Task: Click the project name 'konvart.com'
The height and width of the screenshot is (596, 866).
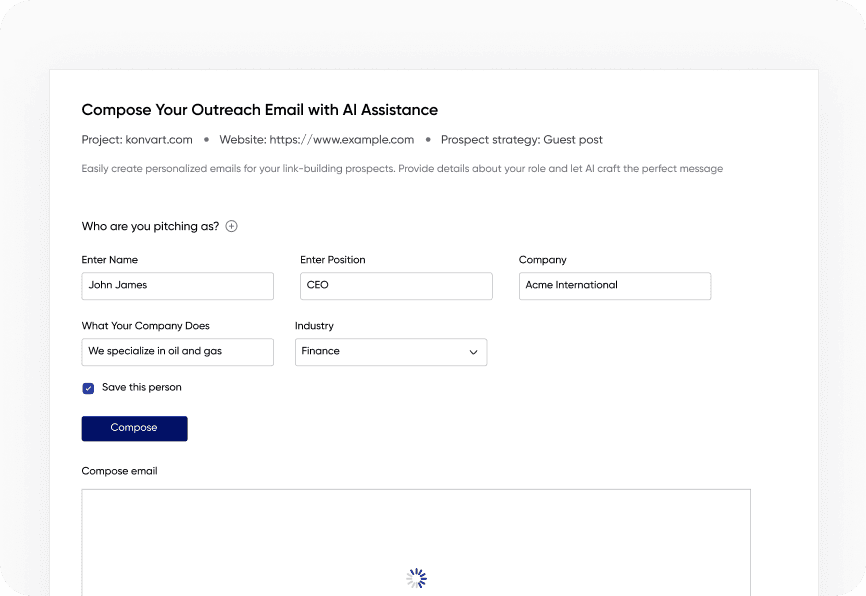Action: (160, 140)
